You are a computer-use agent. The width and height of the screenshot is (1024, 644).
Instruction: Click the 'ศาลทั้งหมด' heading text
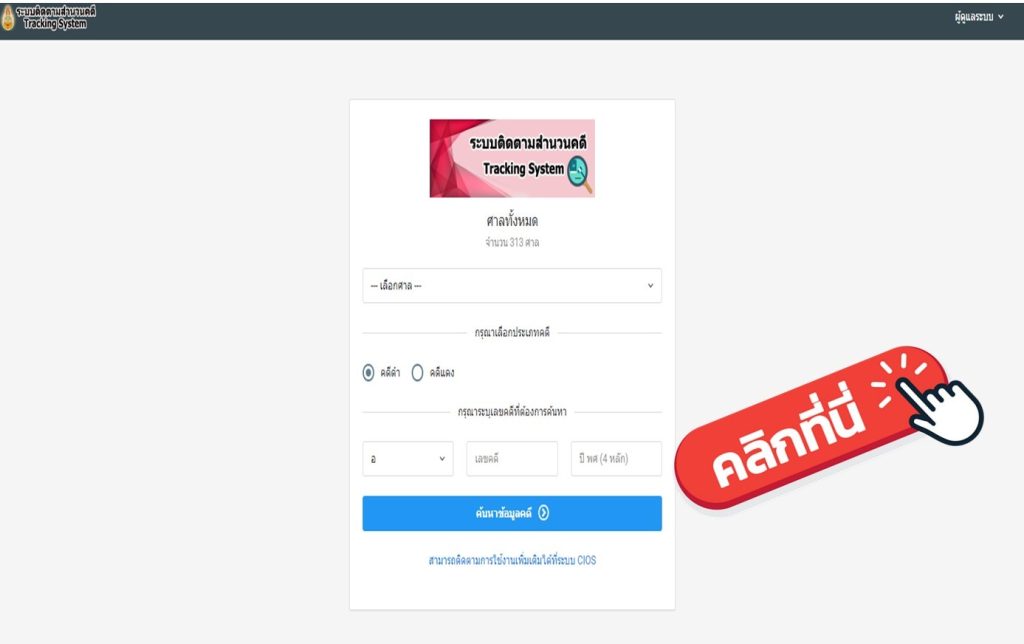512,221
